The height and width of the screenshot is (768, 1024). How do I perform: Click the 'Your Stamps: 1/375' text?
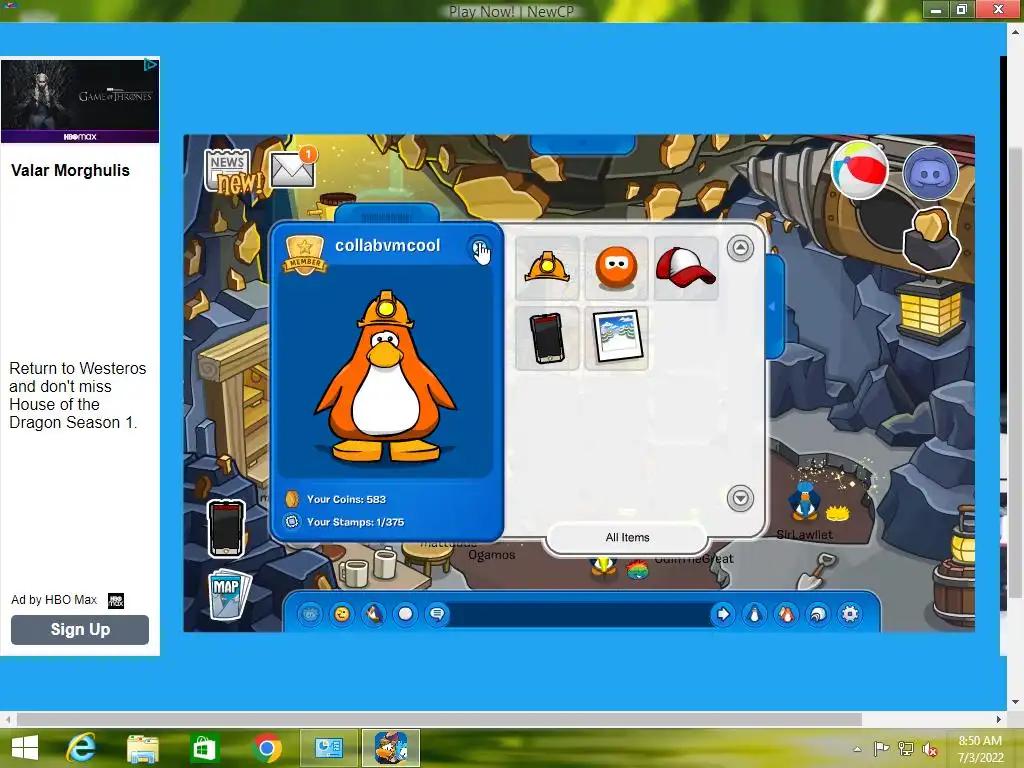coord(355,522)
